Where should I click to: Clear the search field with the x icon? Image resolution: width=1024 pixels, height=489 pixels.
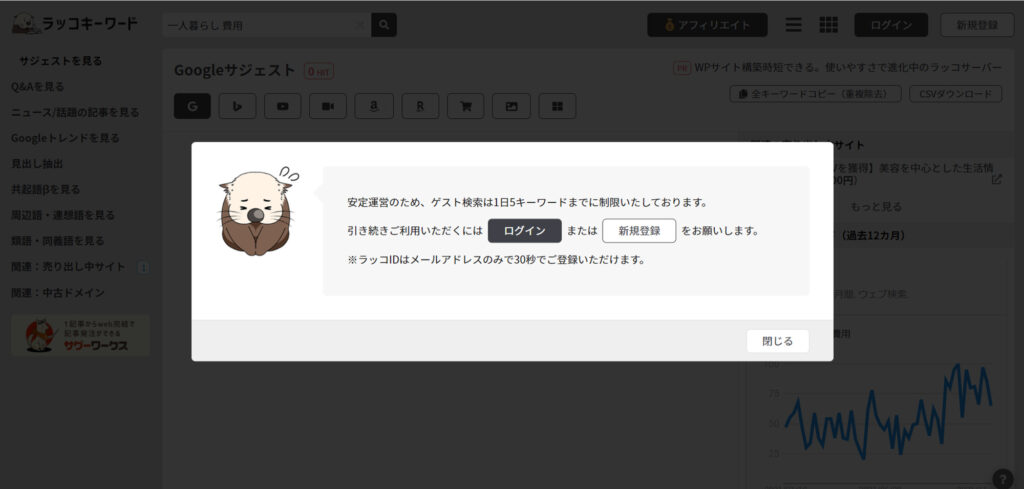[360, 25]
